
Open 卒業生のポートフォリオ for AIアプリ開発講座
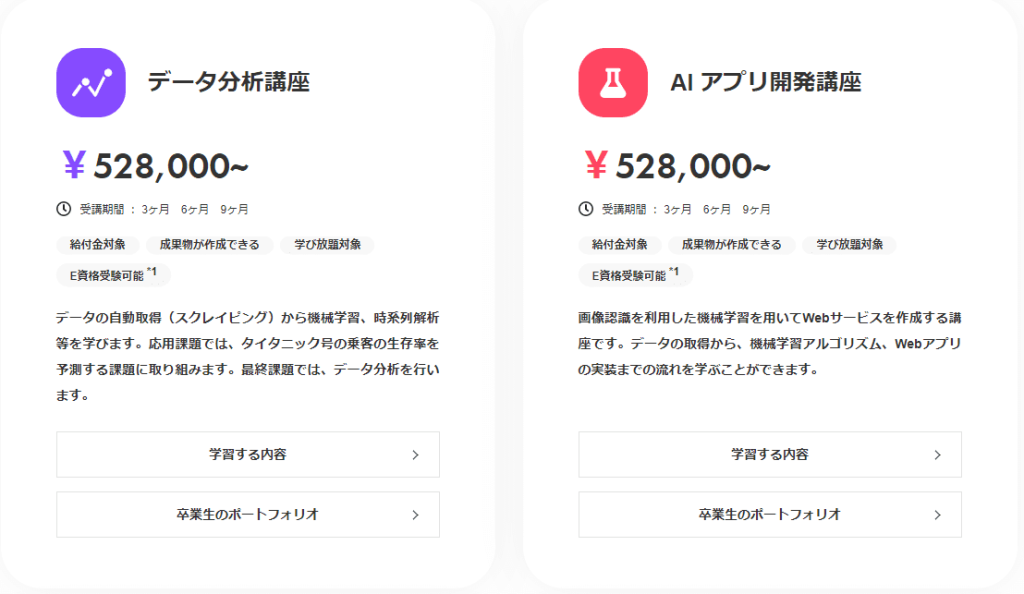(770, 514)
